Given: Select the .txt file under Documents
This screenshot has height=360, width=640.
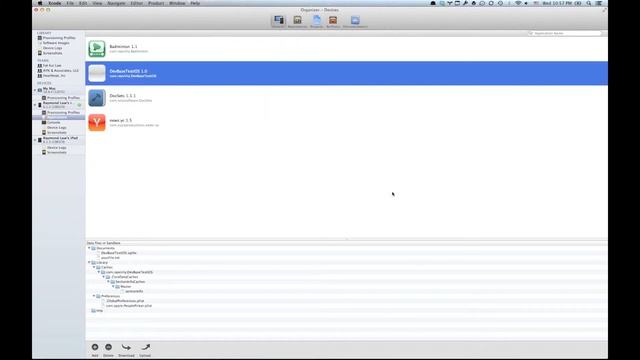Looking at the screenshot, I should [x=110, y=258].
